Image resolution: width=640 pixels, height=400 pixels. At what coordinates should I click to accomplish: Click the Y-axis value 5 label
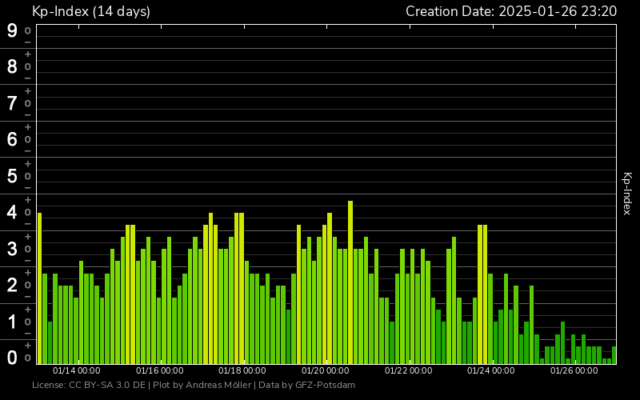click(x=12, y=176)
